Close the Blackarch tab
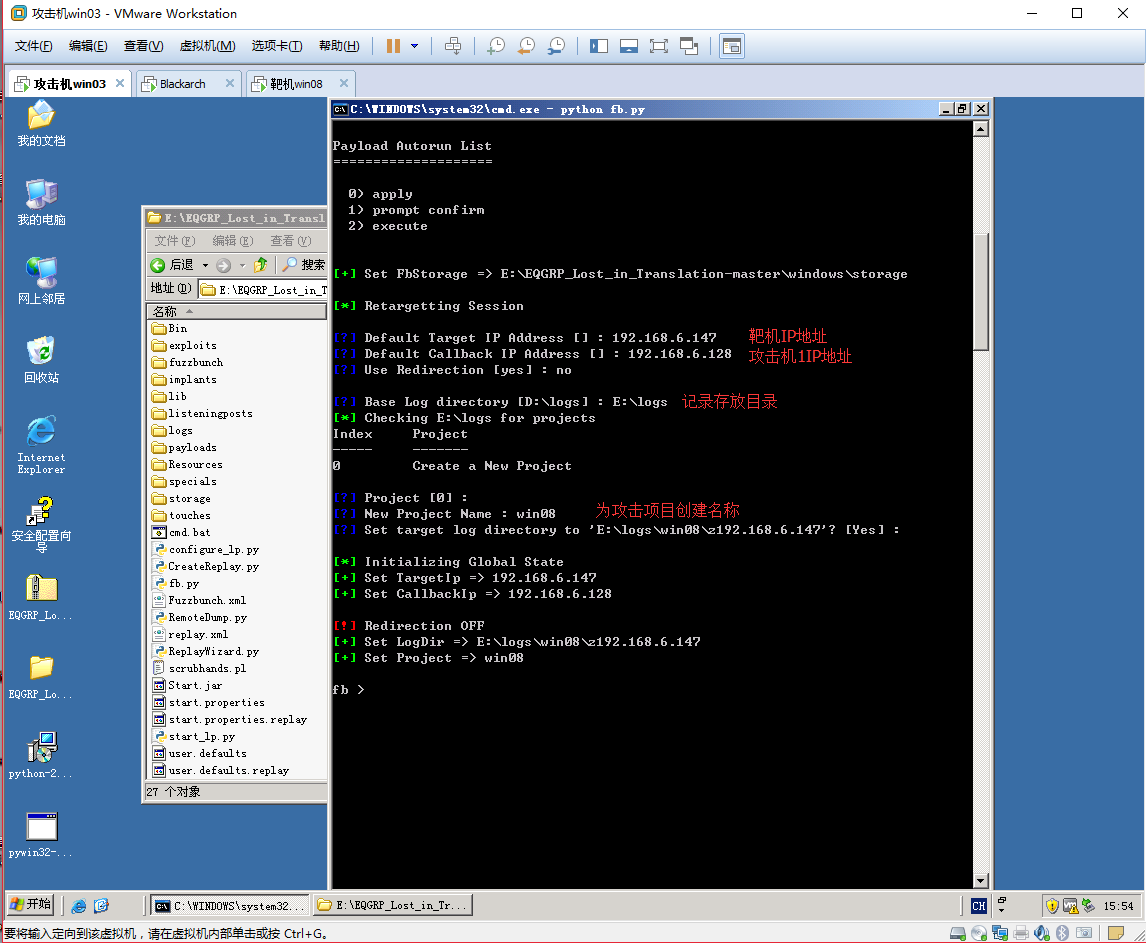The width and height of the screenshot is (1146, 943). [229, 83]
